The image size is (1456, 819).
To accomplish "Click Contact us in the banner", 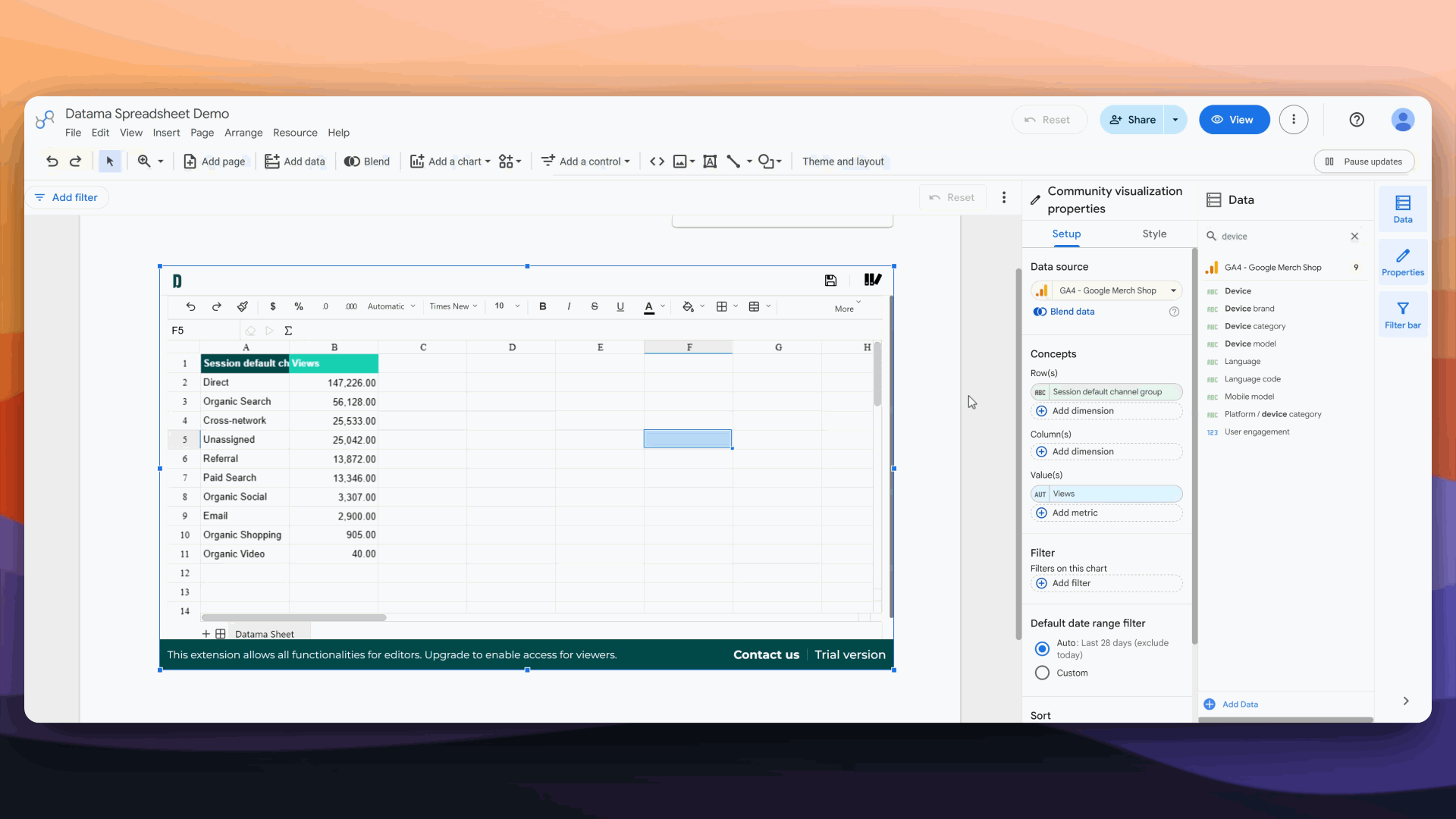I will (766, 654).
